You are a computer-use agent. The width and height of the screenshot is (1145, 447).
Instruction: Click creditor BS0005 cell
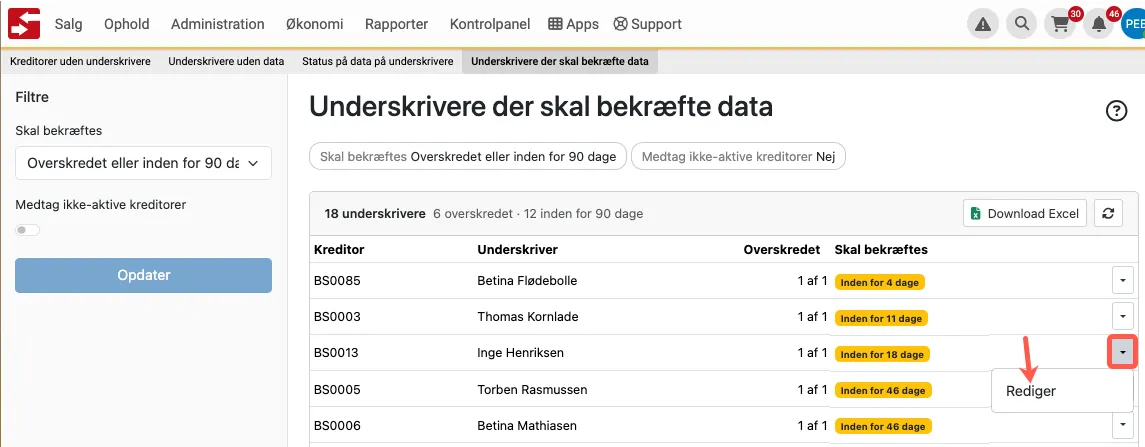(337, 389)
